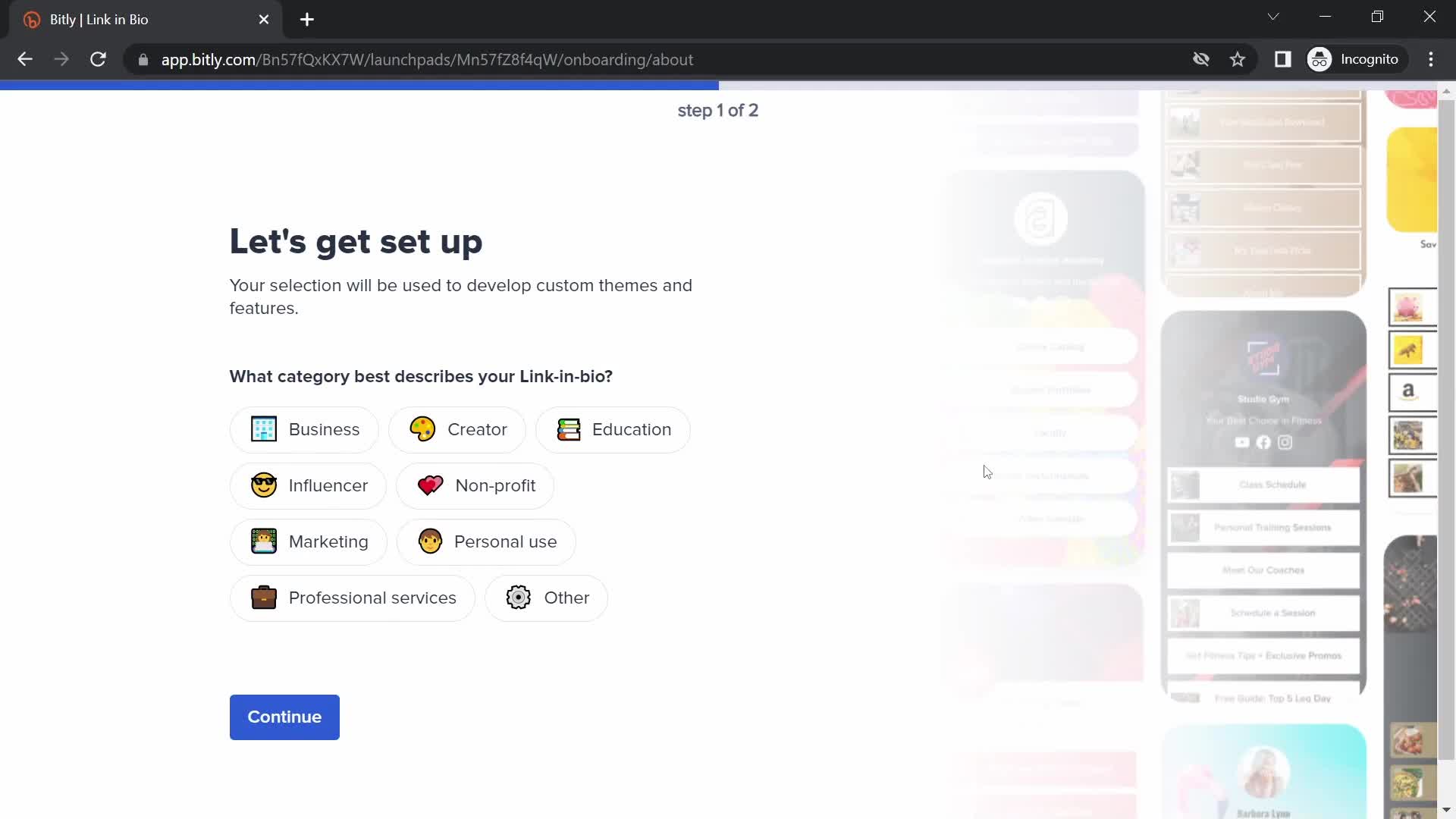Select the Non-profit category icon
Image resolution: width=1456 pixels, height=819 pixels.
[x=430, y=485]
